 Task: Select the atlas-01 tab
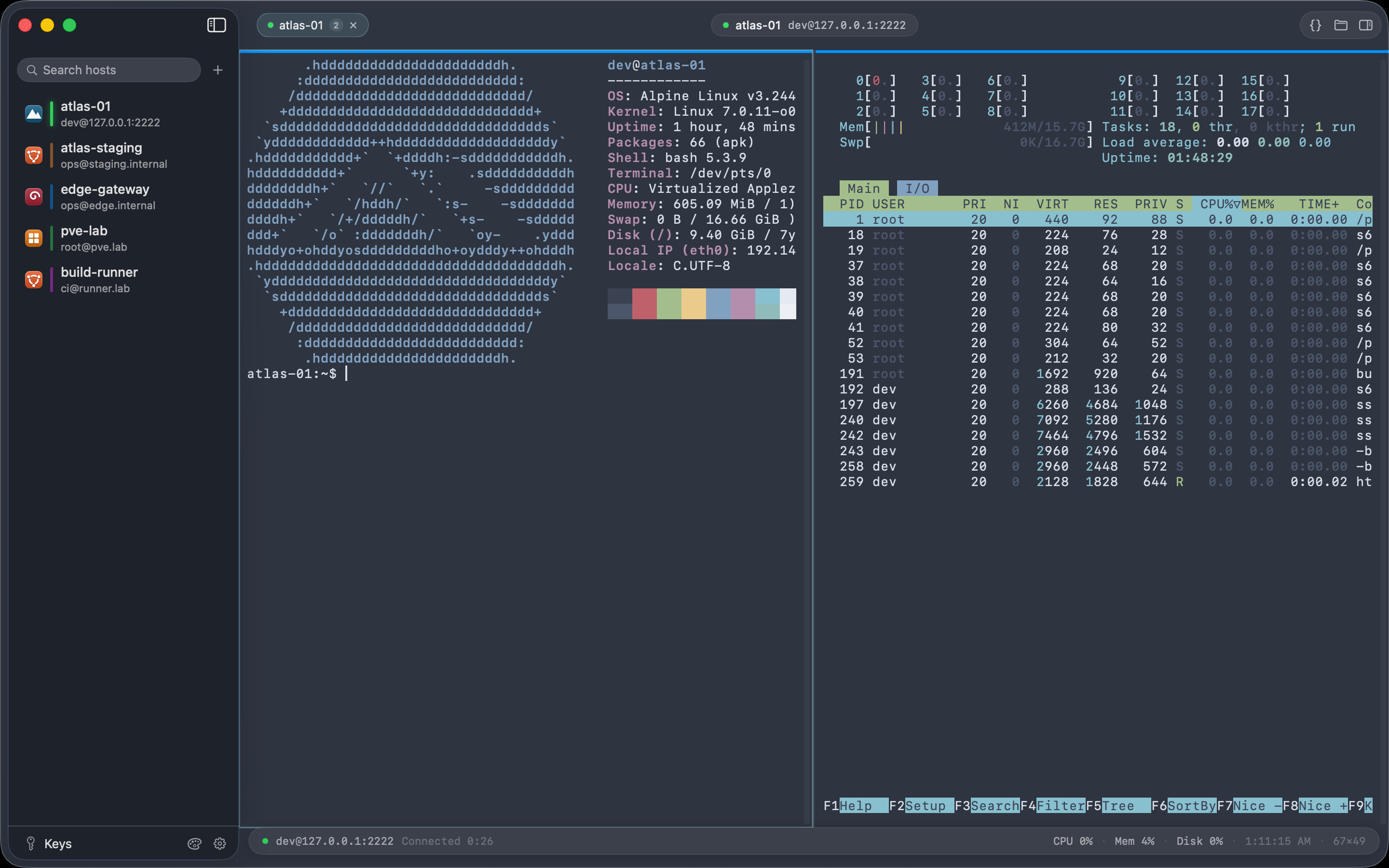click(x=312, y=25)
